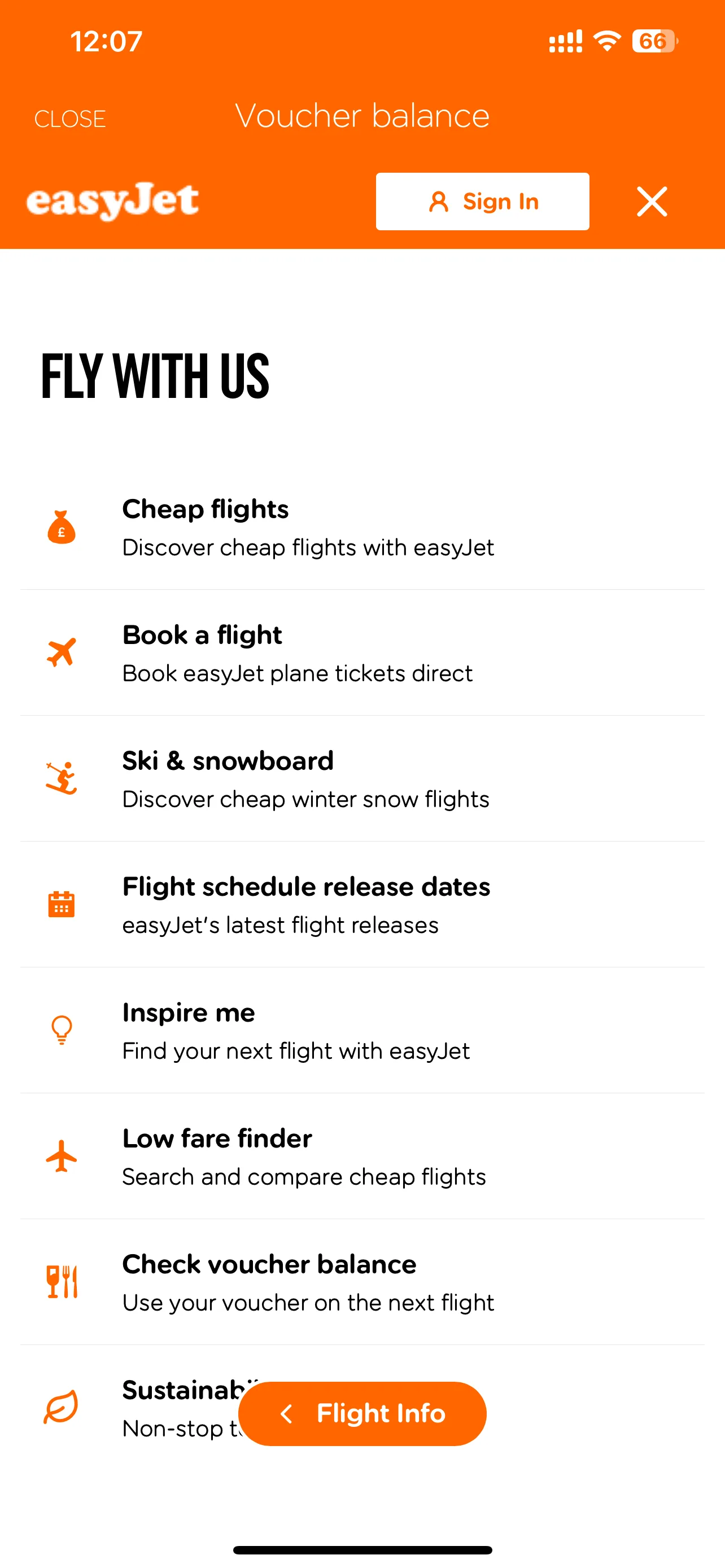Screen dimensions: 725x1568
Task: Tap the skier icon for Ski & snowboard
Action: (62, 778)
